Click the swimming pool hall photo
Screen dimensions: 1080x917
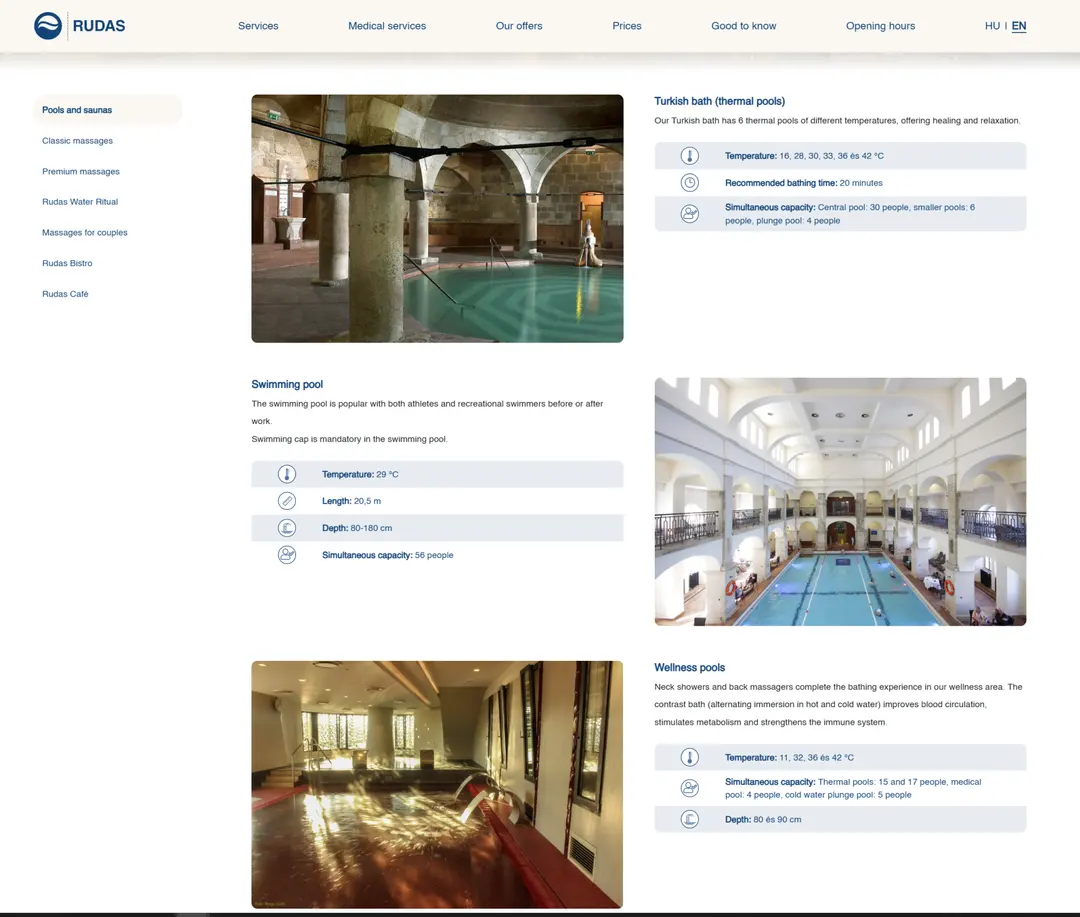pos(840,502)
